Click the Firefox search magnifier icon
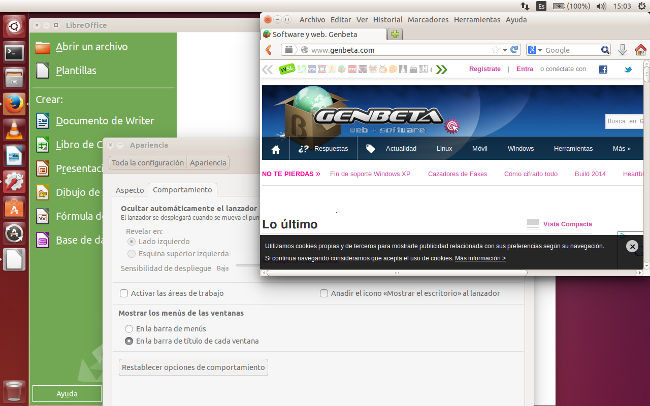Viewport: 650px width, 406px height. [x=605, y=50]
